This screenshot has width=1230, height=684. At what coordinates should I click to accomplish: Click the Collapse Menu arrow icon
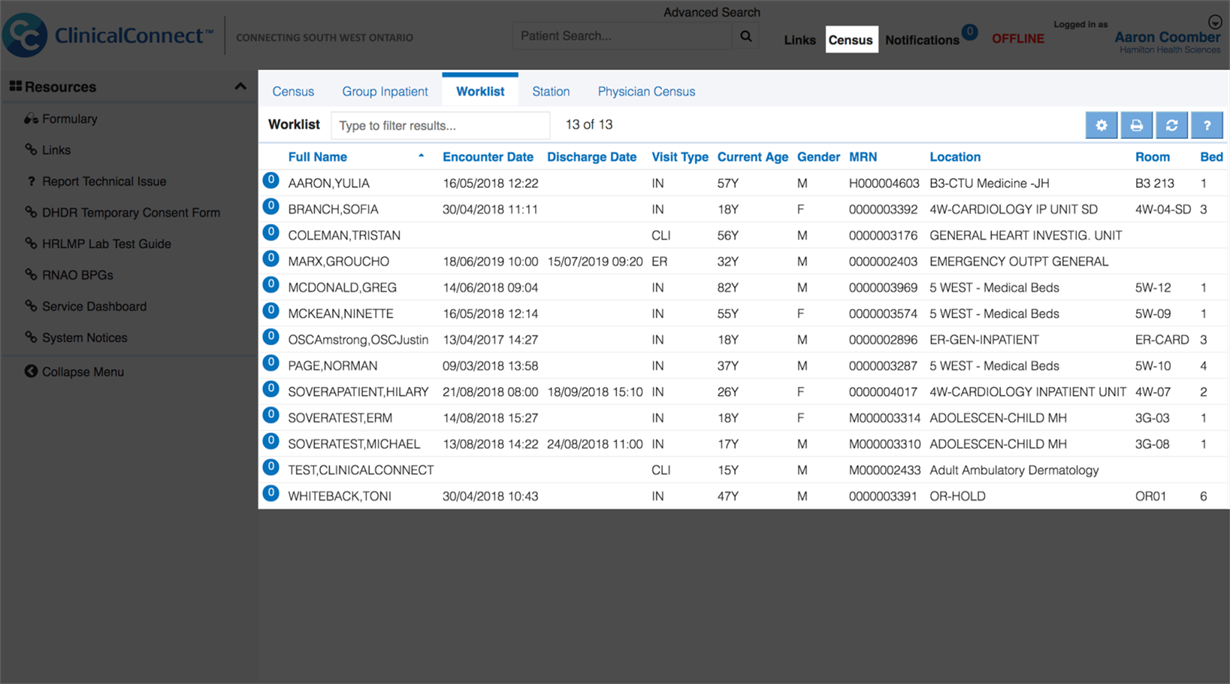(x=31, y=372)
